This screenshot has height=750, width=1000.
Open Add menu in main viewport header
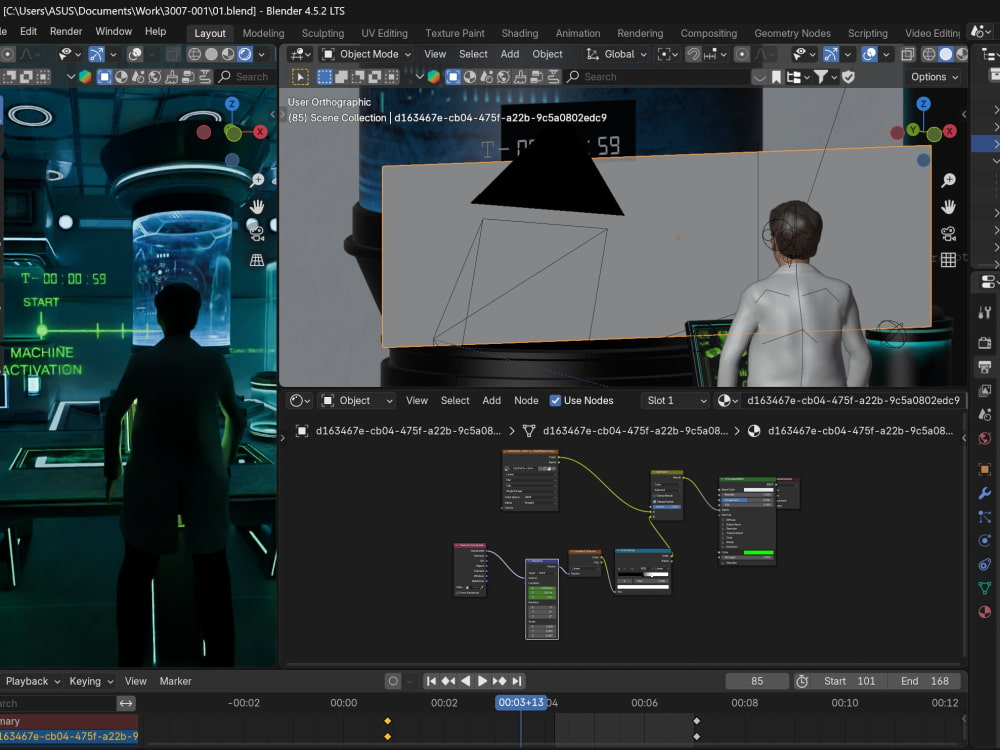pyautogui.click(x=510, y=54)
